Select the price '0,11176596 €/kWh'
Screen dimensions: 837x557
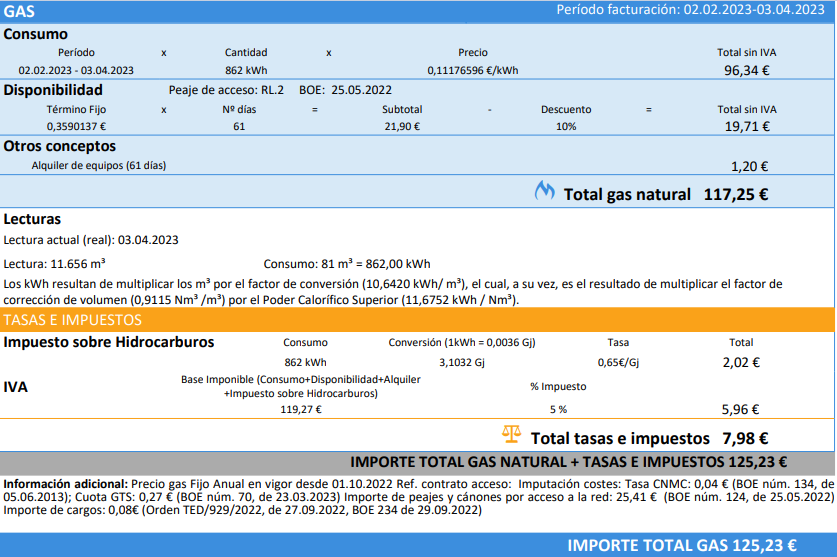click(472, 70)
